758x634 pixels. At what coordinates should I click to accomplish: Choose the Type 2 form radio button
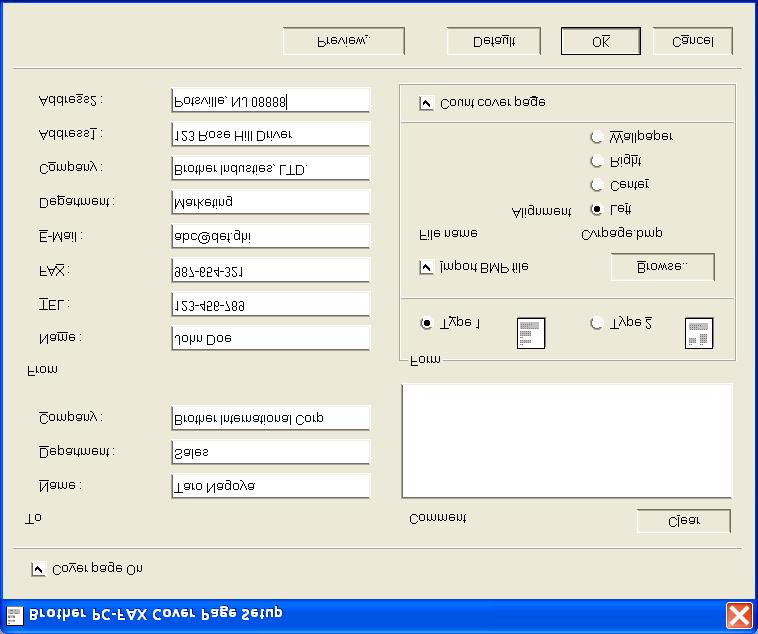597,323
